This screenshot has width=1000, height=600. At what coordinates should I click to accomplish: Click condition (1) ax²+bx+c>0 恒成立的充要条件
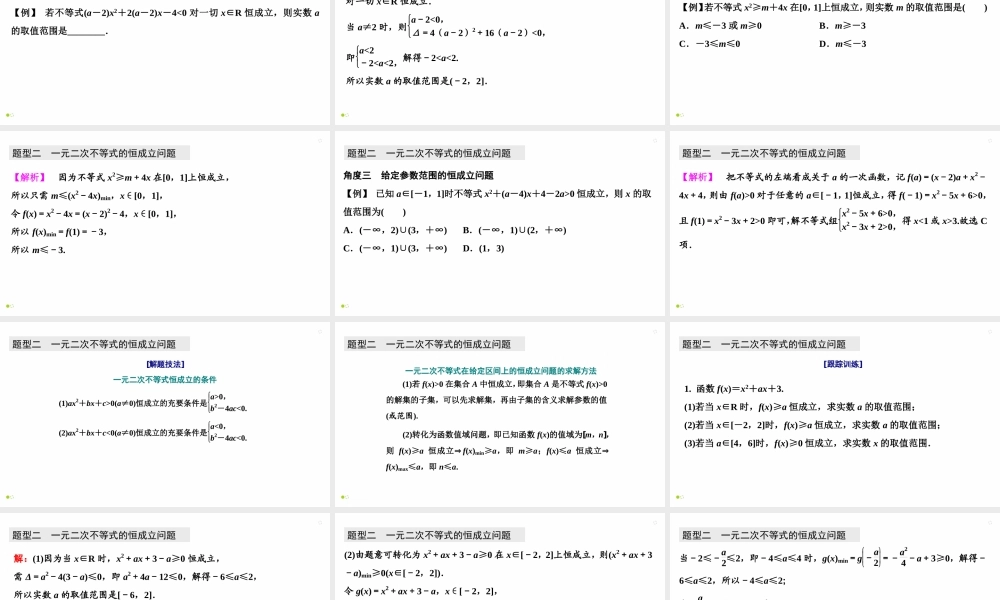click(153, 403)
